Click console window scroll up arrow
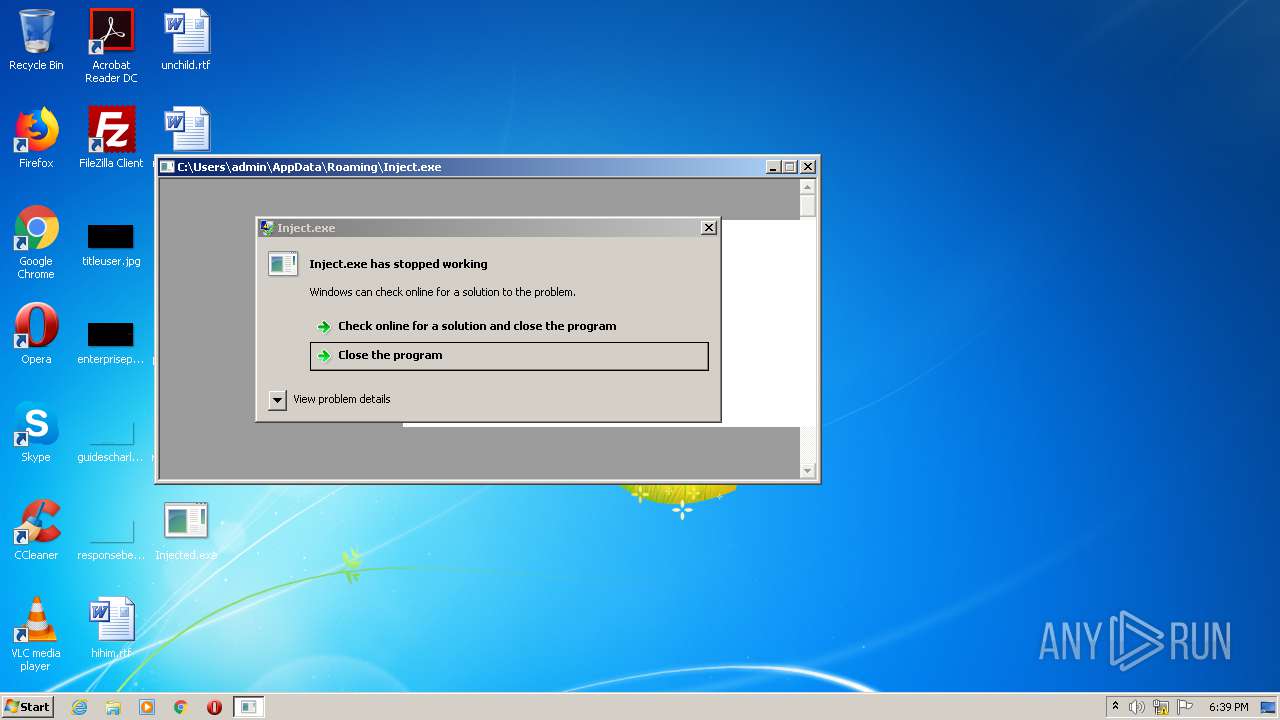The width and height of the screenshot is (1280, 720). pos(808,187)
